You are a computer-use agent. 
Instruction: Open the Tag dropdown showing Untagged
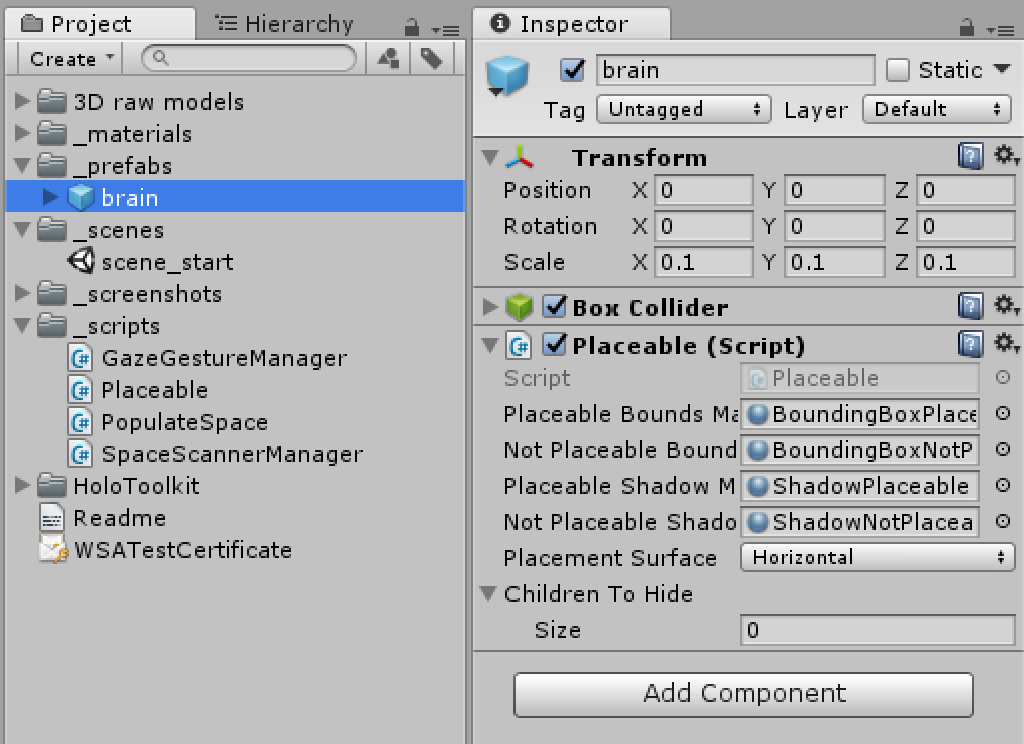click(684, 110)
